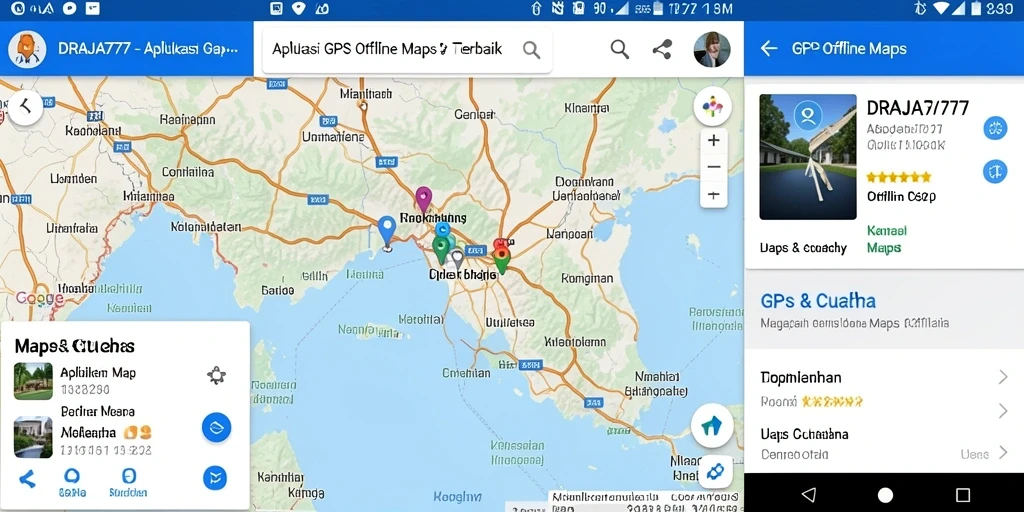The width and height of the screenshot is (1024, 512).
Task: Tap blue round button beside Mehantha row
Action: pos(216,428)
